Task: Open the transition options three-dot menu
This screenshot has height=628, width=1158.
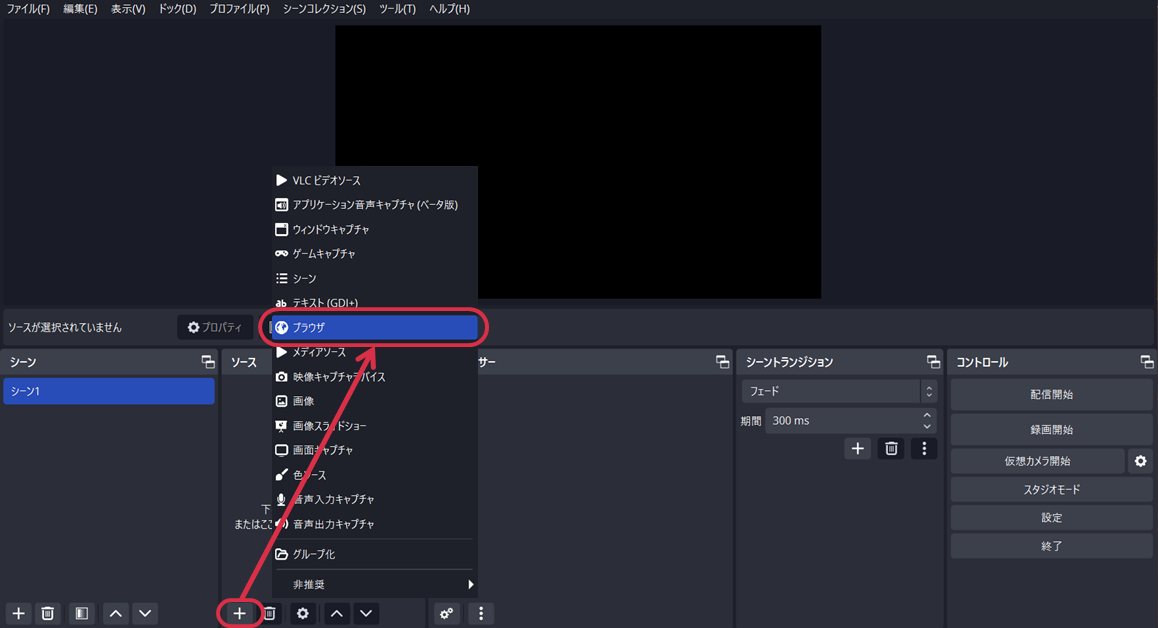Action: (x=923, y=448)
